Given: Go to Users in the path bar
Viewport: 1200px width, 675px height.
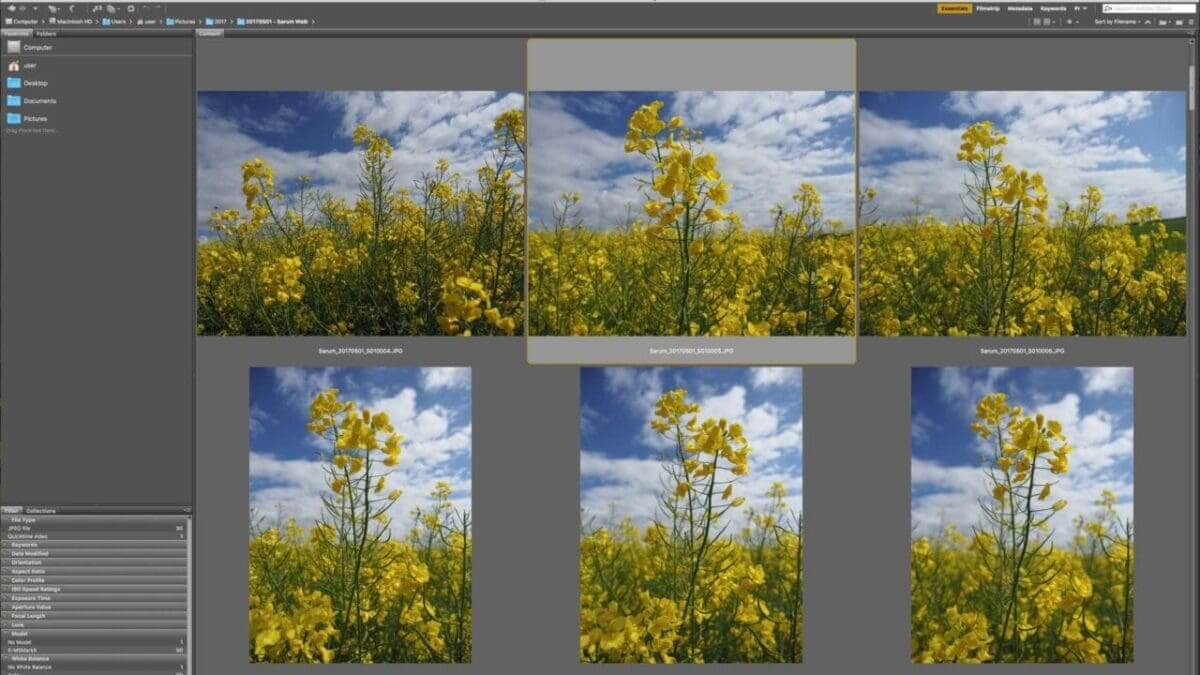Looking at the screenshot, I should point(115,21).
